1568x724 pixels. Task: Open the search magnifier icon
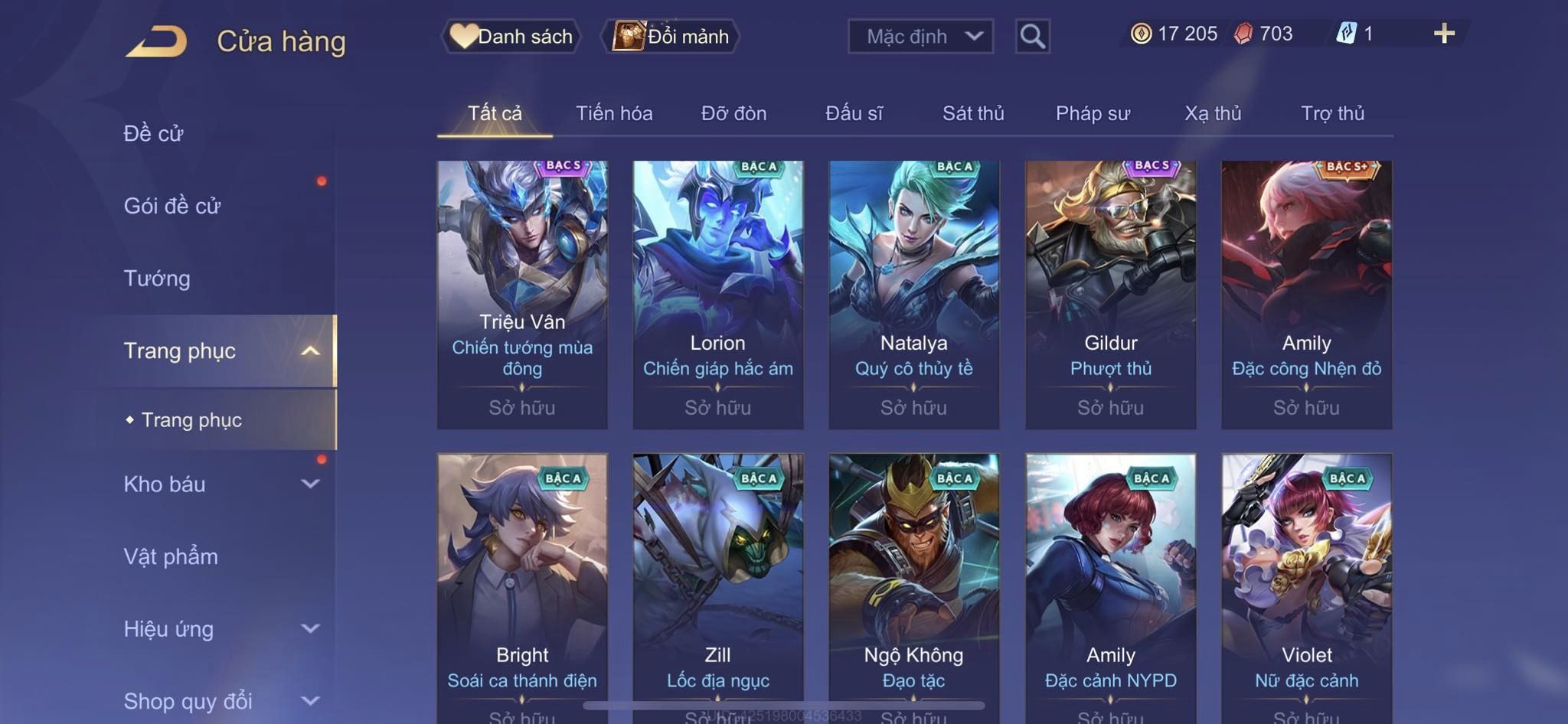click(x=1032, y=36)
